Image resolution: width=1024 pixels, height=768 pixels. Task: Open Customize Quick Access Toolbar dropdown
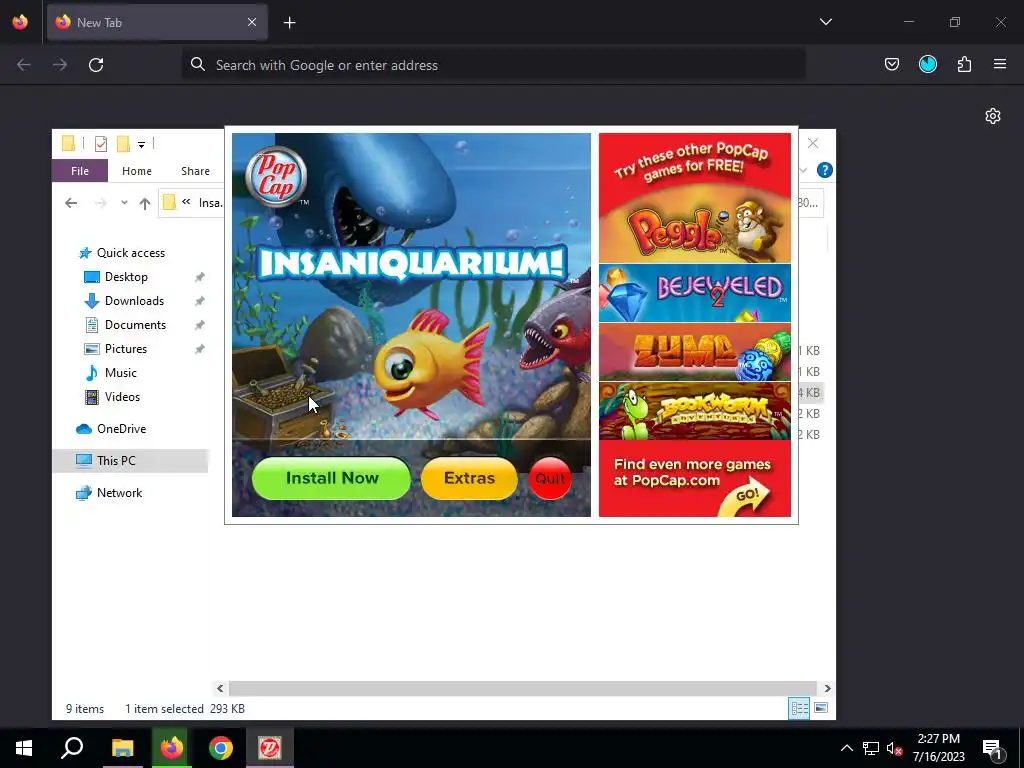click(141, 144)
